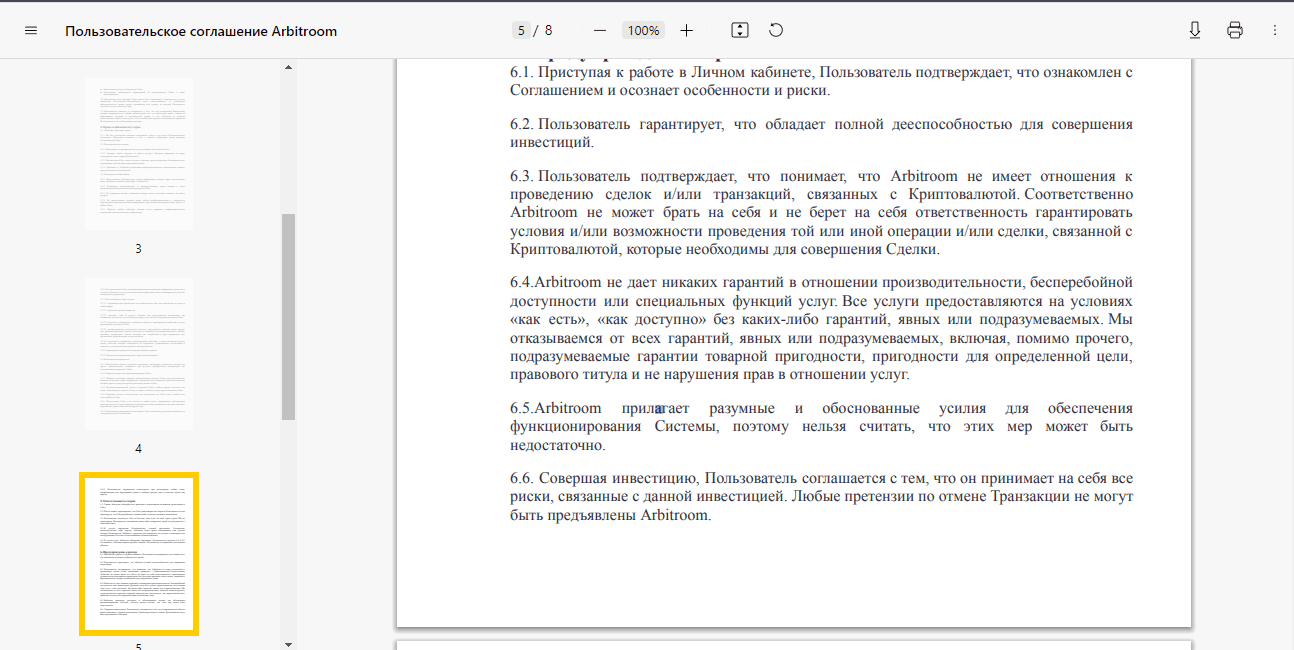This screenshot has width=1294, height=650.
Task: Click the zoom in plus icon
Action: 686,31
